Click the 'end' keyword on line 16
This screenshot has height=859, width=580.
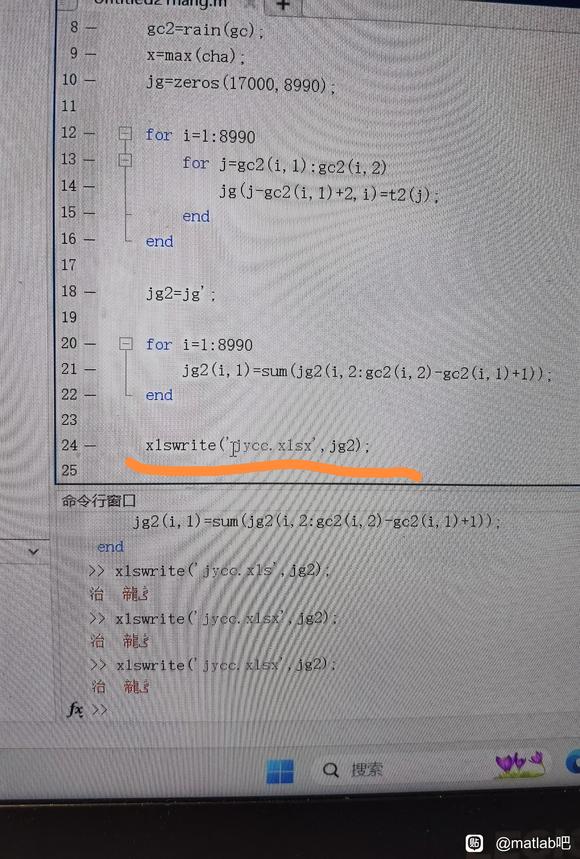click(159, 242)
